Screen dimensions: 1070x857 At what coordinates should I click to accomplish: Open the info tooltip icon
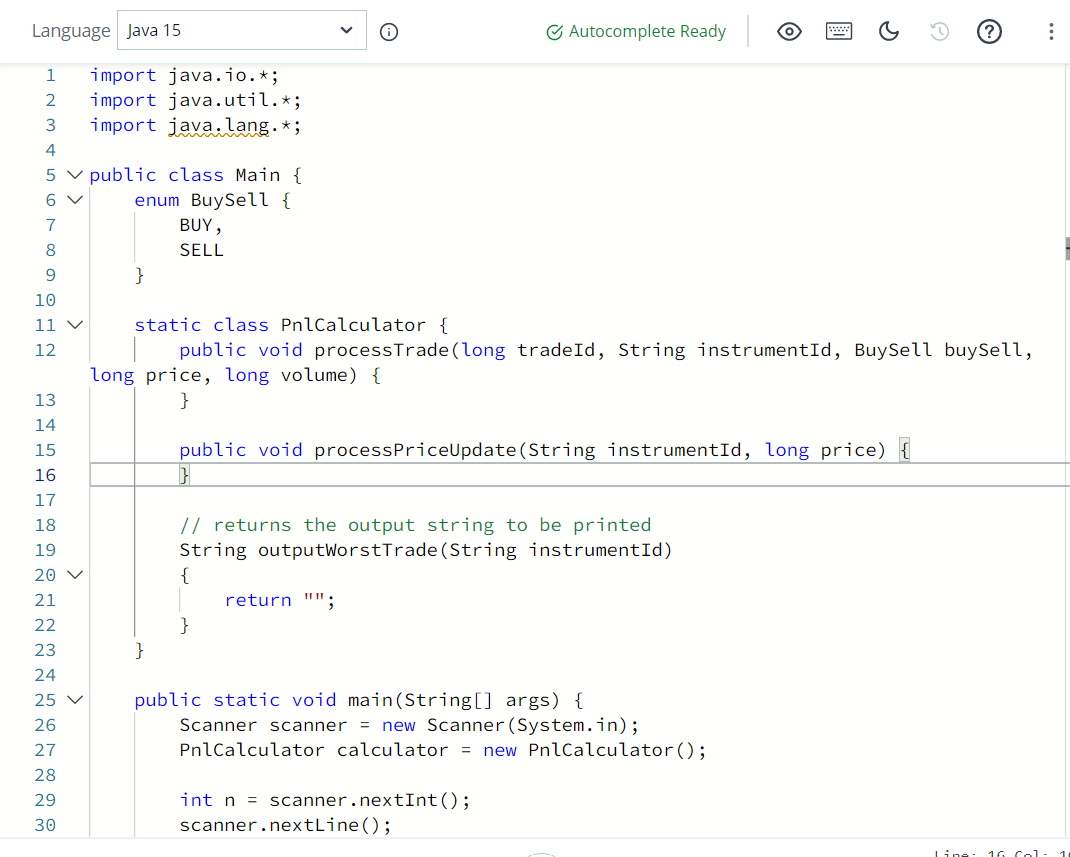(388, 31)
